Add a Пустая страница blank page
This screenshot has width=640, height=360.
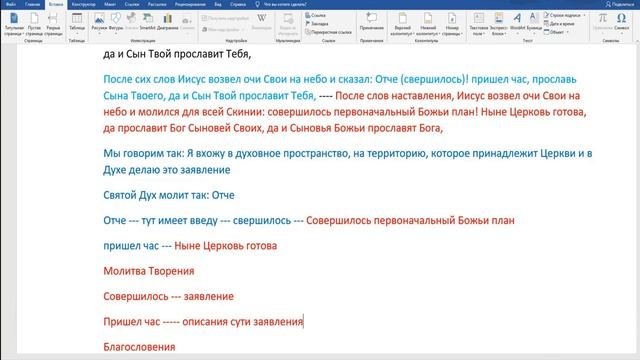click(34, 24)
